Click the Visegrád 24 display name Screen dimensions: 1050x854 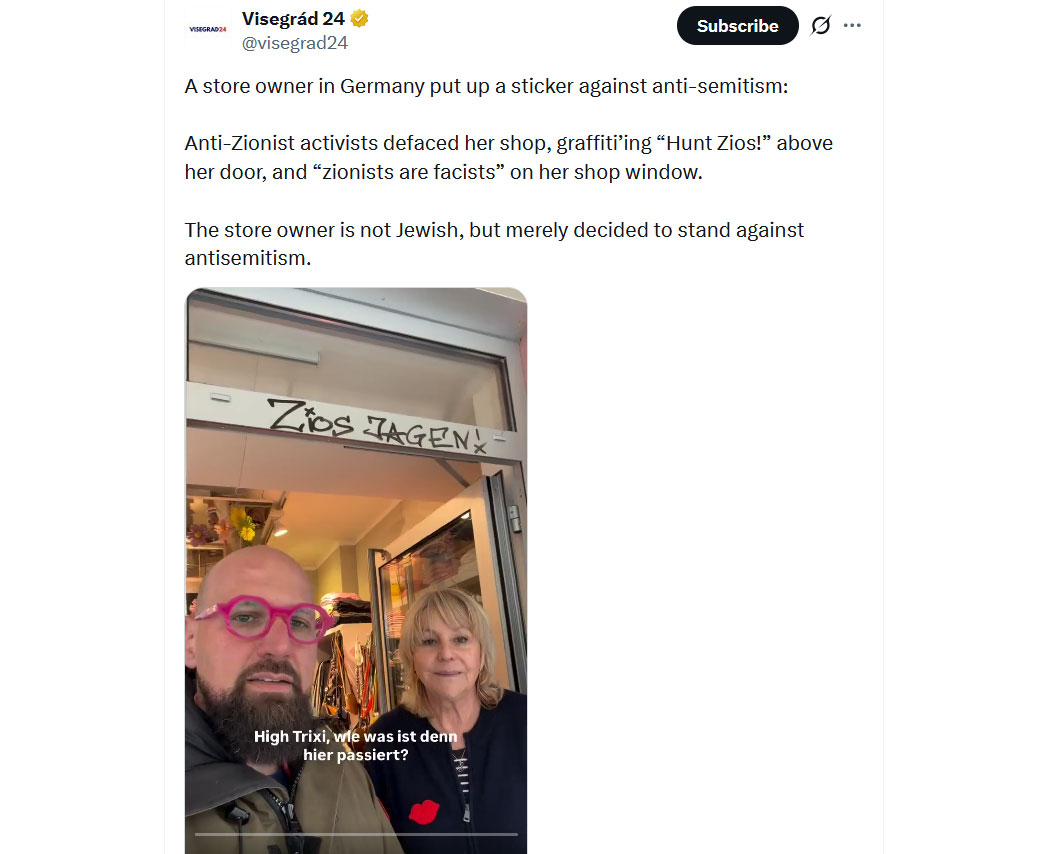tap(293, 19)
